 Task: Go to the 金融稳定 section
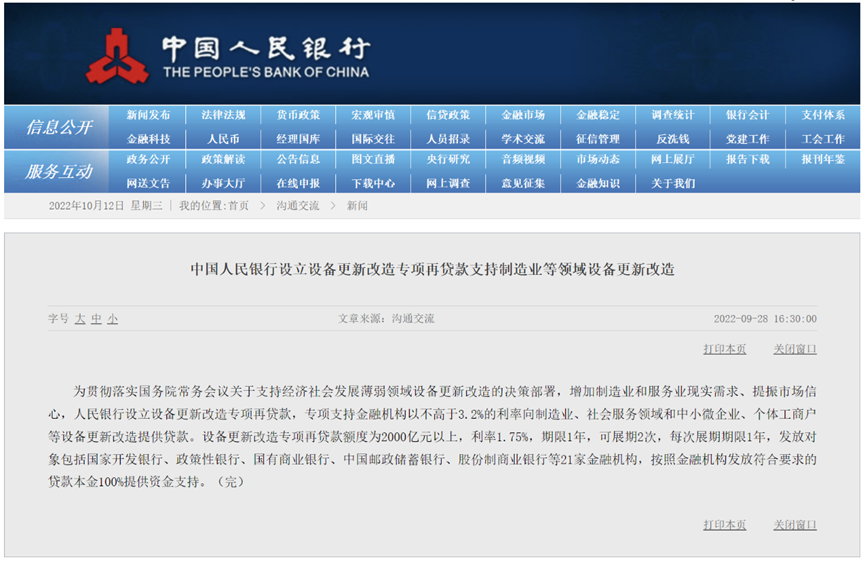click(598, 115)
